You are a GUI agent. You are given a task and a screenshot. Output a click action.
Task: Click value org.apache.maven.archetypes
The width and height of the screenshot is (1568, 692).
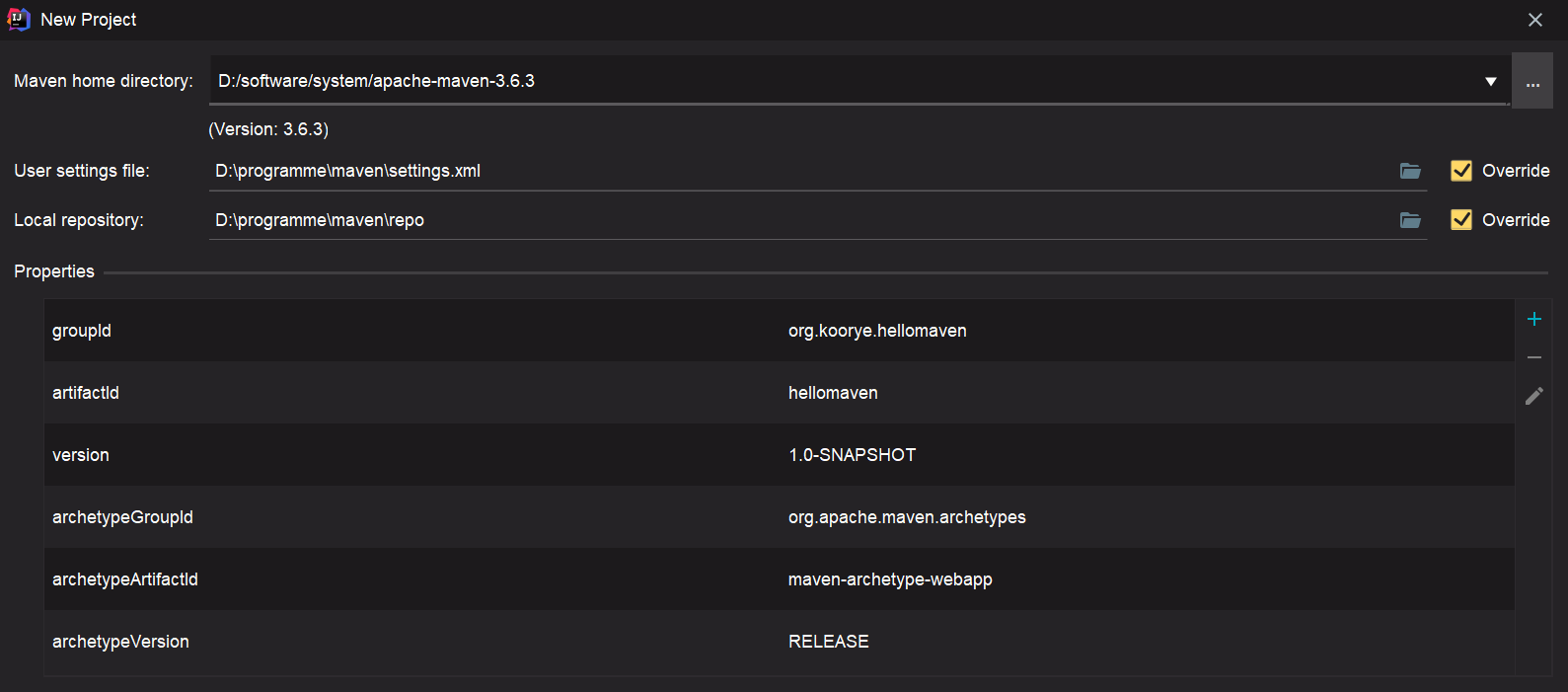(x=907, y=517)
